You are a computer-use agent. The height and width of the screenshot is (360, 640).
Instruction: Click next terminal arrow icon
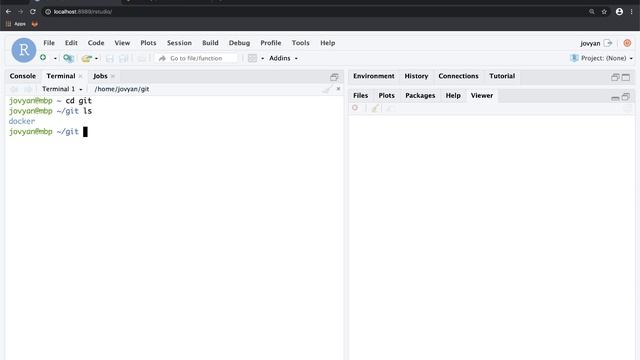(x=28, y=89)
